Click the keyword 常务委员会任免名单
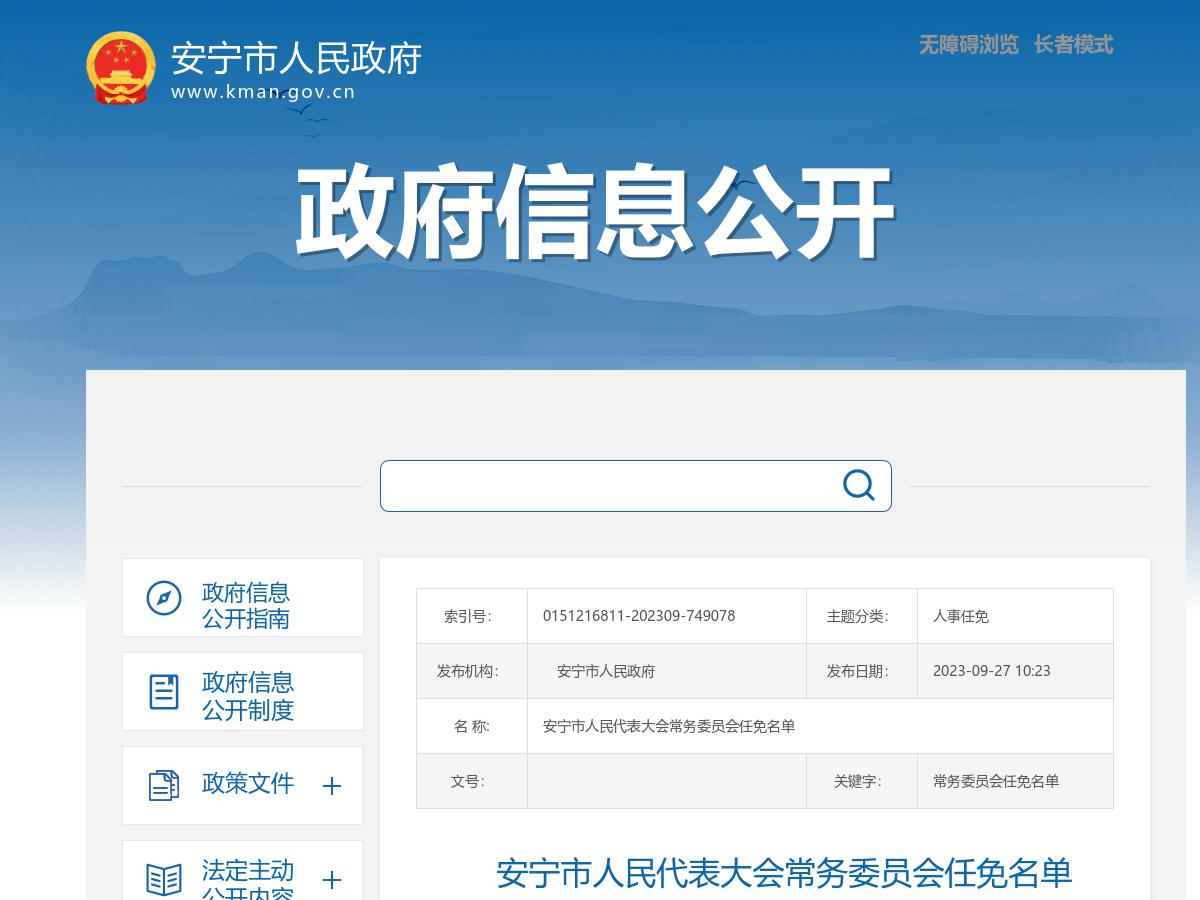This screenshot has width=1200, height=900. pyautogui.click(x=993, y=781)
